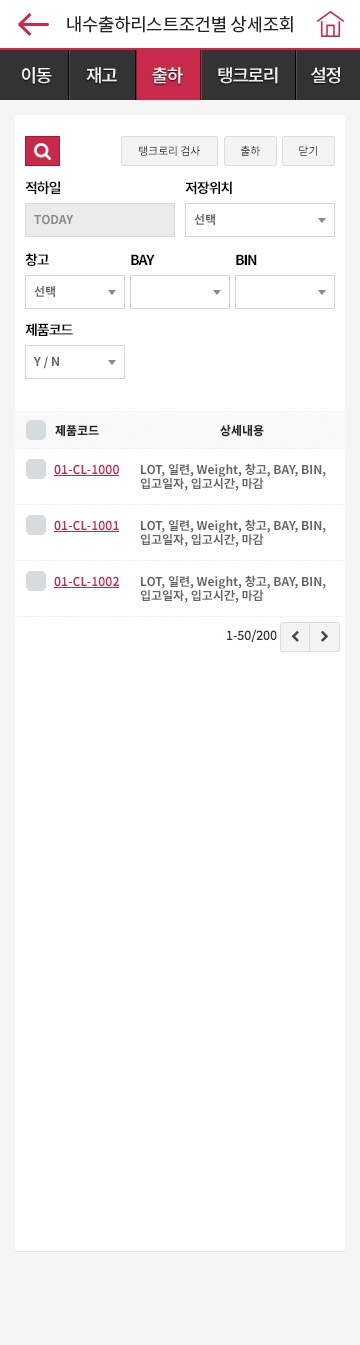Switch to the 이동 tab
Screen dimensions: 360x1345
pyautogui.click(x=35, y=75)
